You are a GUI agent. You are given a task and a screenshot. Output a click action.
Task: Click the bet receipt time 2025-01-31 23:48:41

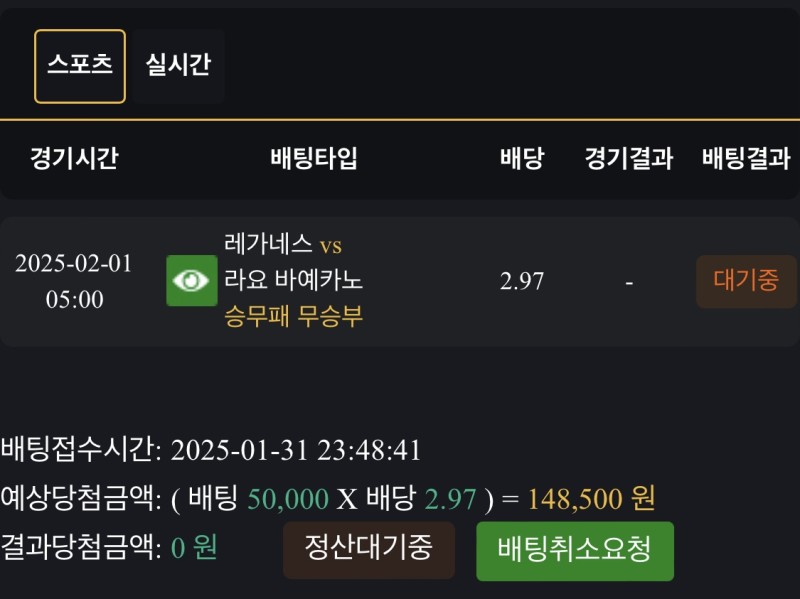coord(296,449)
